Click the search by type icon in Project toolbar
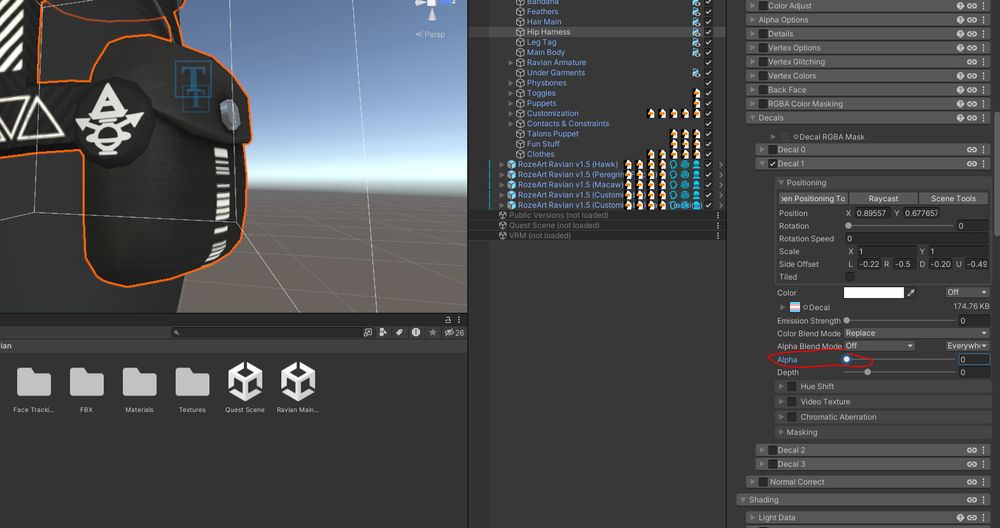Image resolution: width=1000 pixels, height=528 pixels. tap(383, 332)
